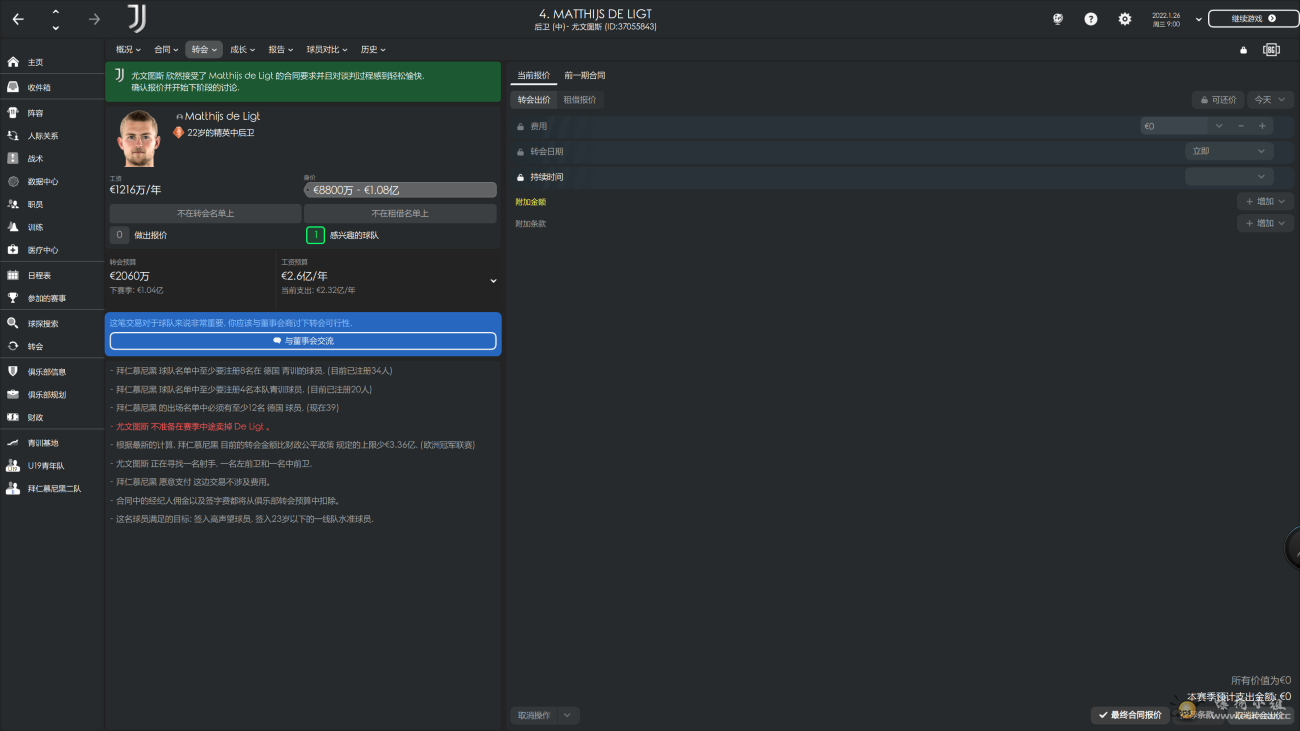Open help with the question mark icon

point(1091,19)
